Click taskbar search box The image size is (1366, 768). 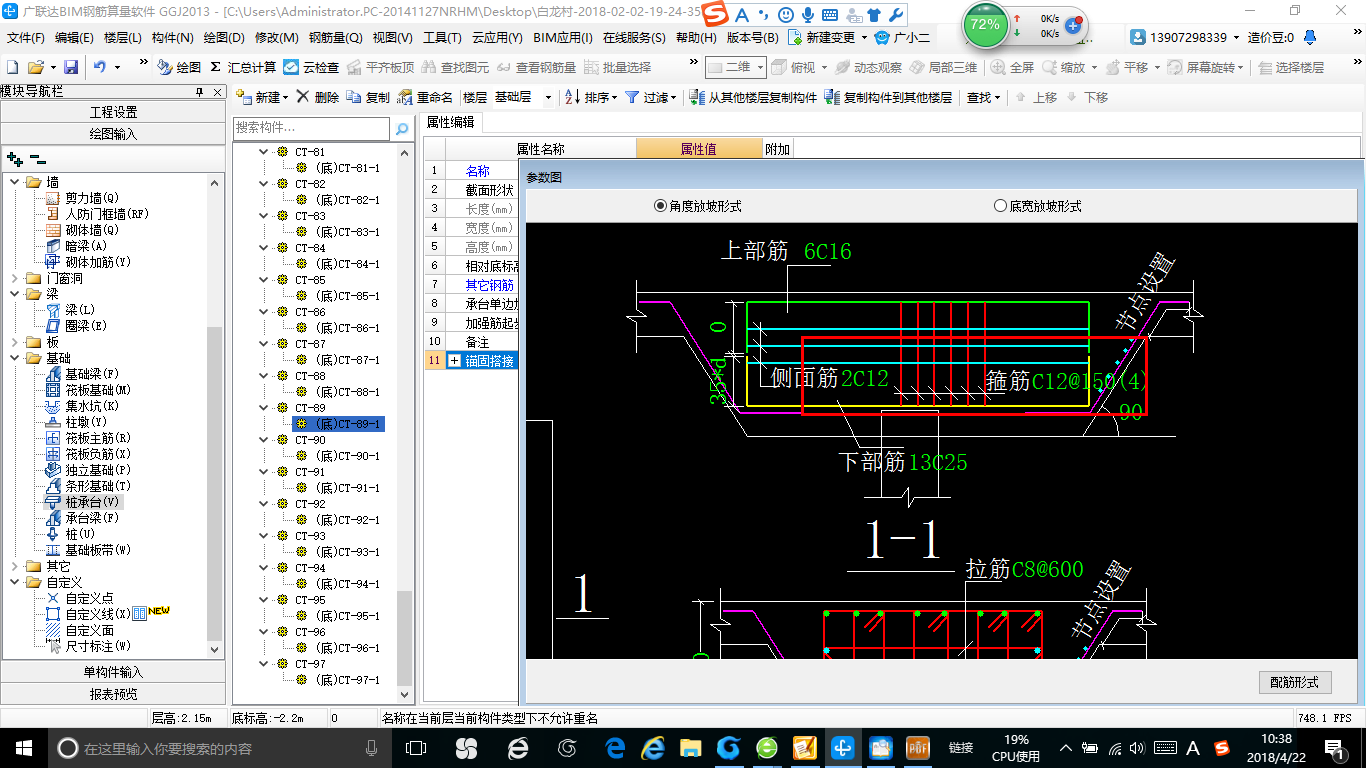220,748
